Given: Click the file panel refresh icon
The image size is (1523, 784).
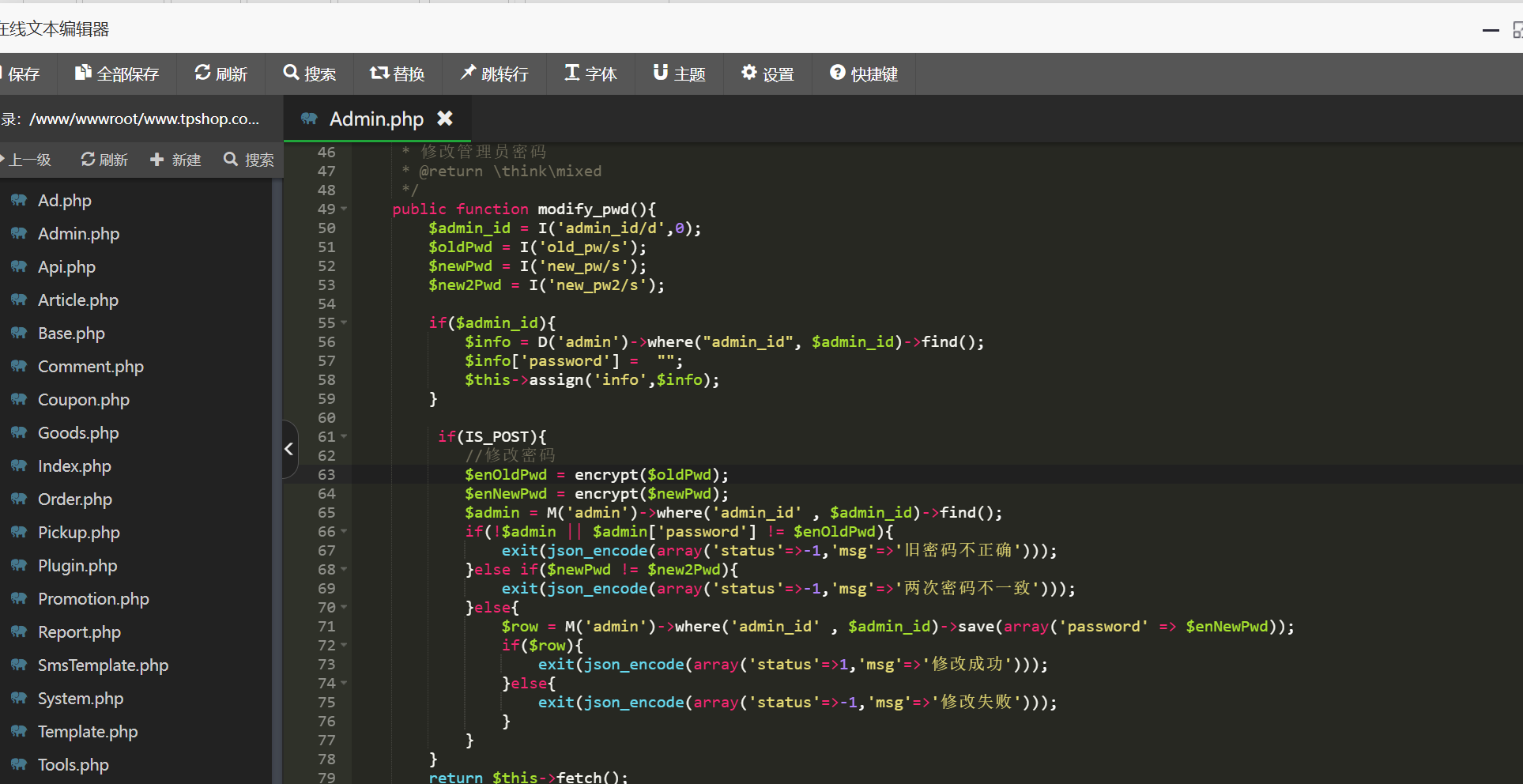Looking at the screenshot, I should tap(88, 160).
